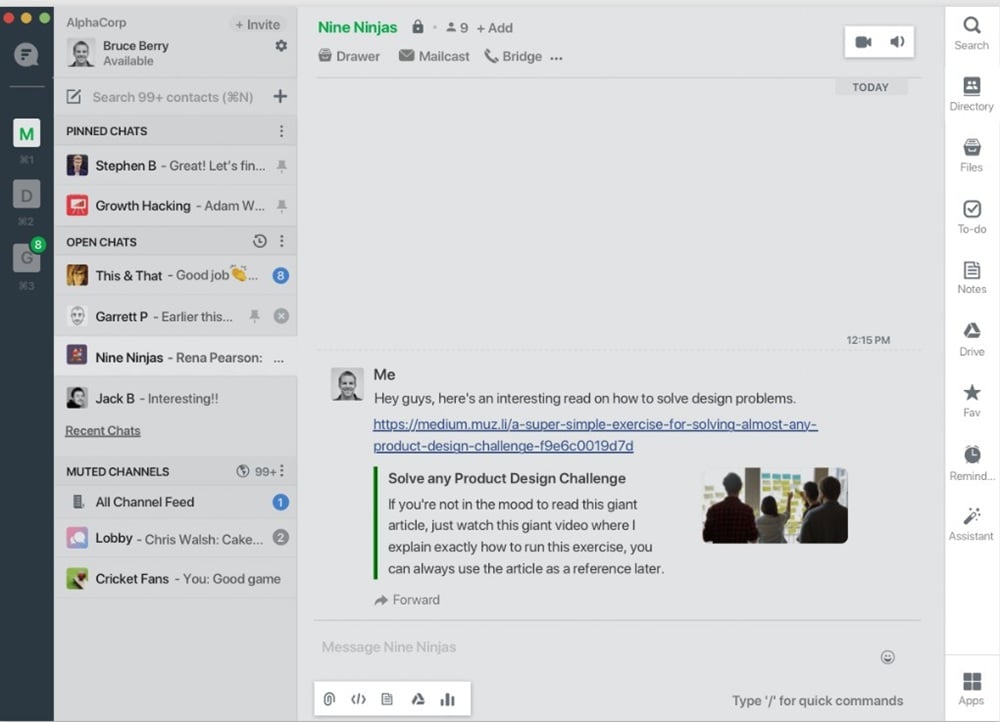Open the article preview thumbnail image
Screen dimensions: 1000x722
pos(775,505)
